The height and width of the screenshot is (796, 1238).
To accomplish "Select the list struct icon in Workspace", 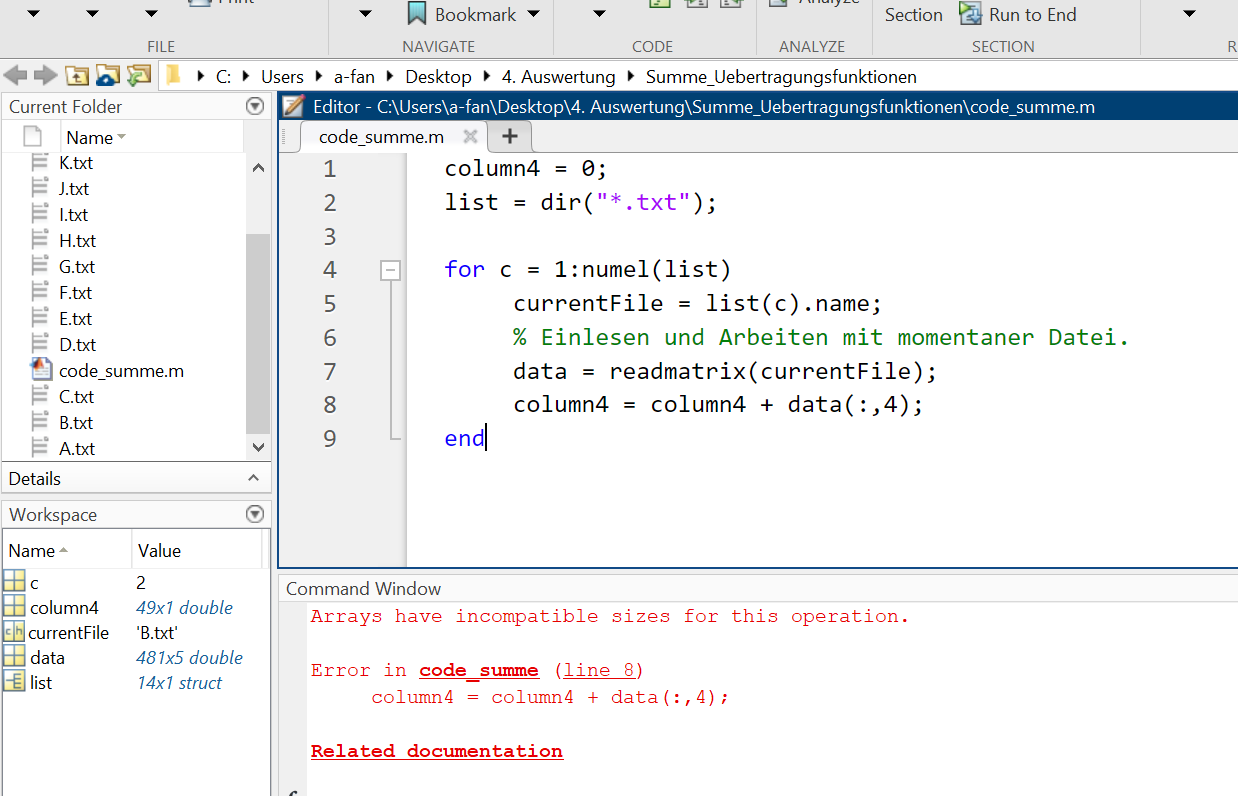I will pyautogui.click(x=15, y=683).
